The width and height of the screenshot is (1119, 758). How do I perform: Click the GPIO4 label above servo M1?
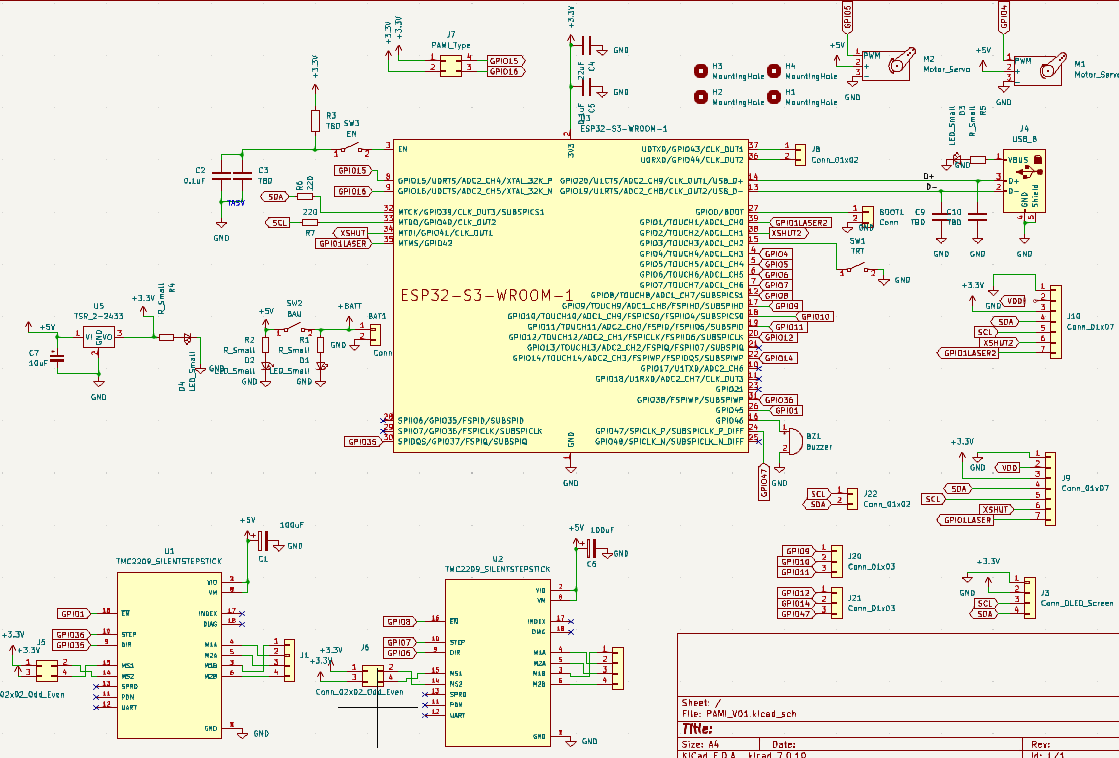1004,16
